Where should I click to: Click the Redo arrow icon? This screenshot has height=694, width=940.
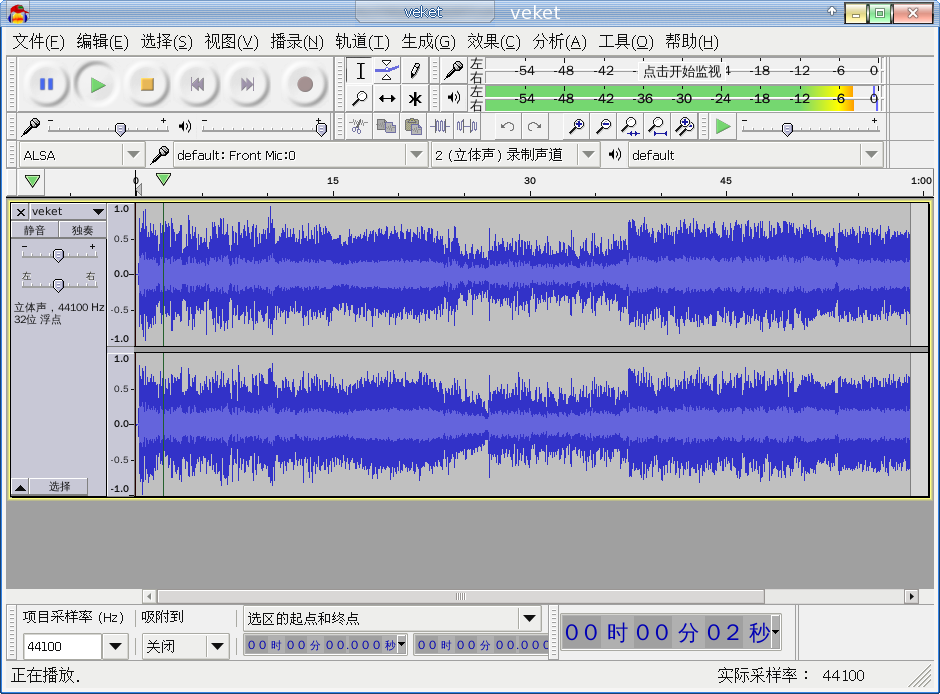pos(534,126)
